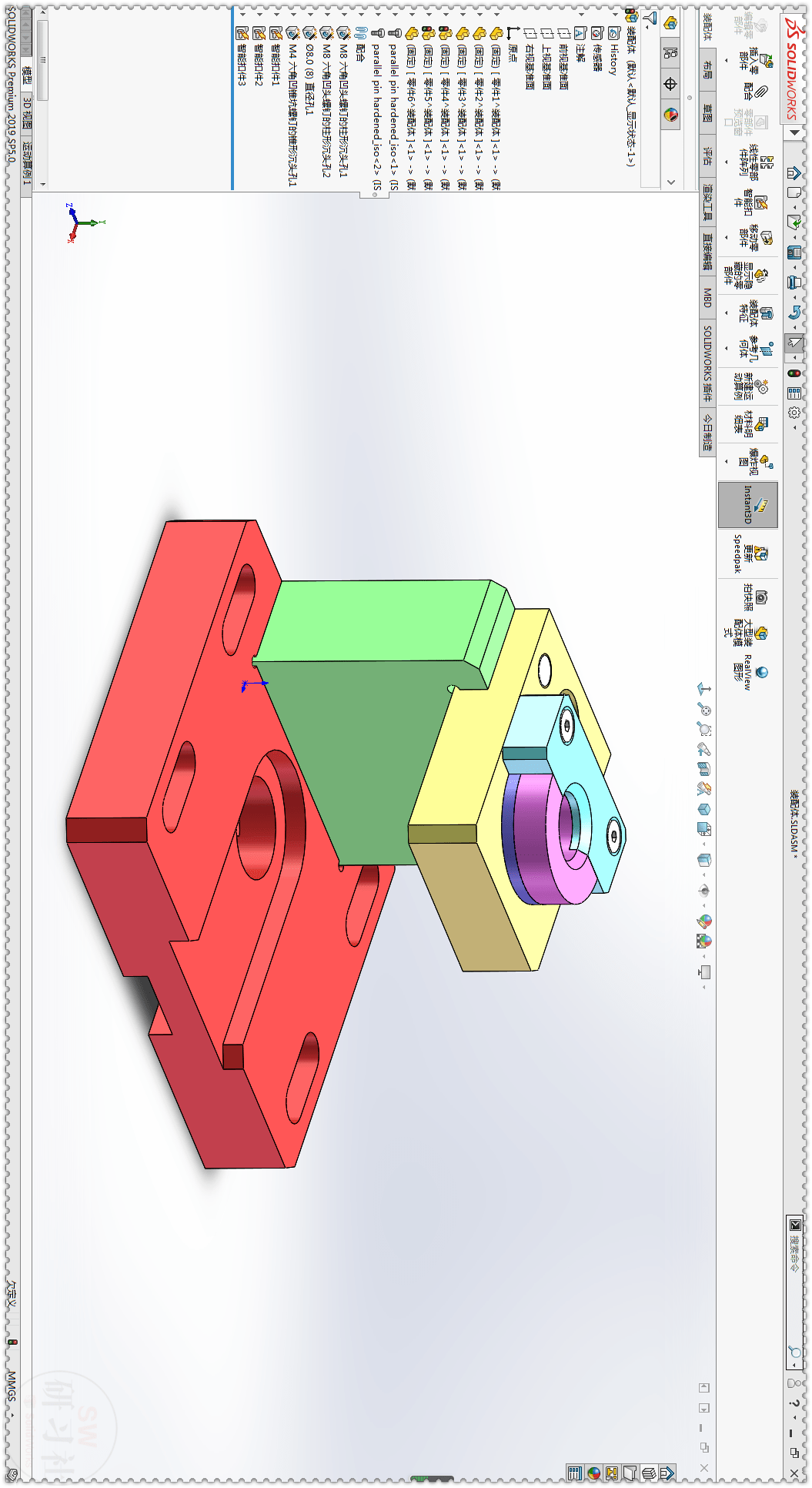The width and height of the screenshot is (812, 1488).
Task: Open the ConfigurationManager tab icon
Action: click(x=670, y=53)
